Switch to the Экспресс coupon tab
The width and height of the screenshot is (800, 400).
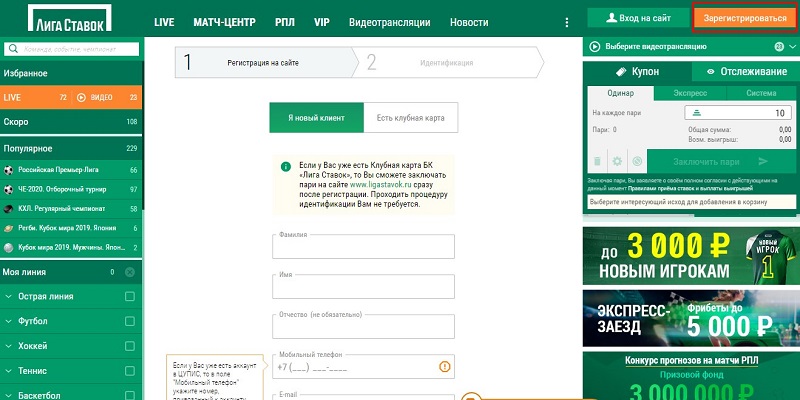pyautogui.click(x=690, y=93)
